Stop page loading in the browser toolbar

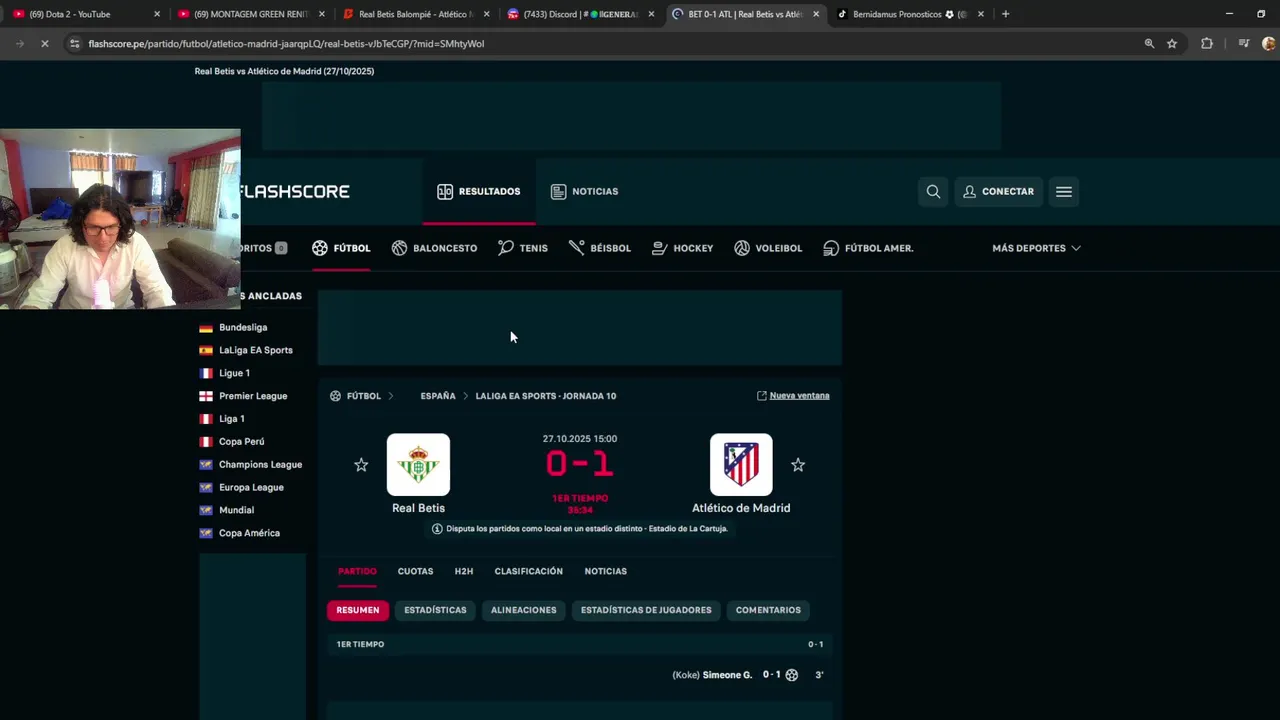(x=44, y=44)
